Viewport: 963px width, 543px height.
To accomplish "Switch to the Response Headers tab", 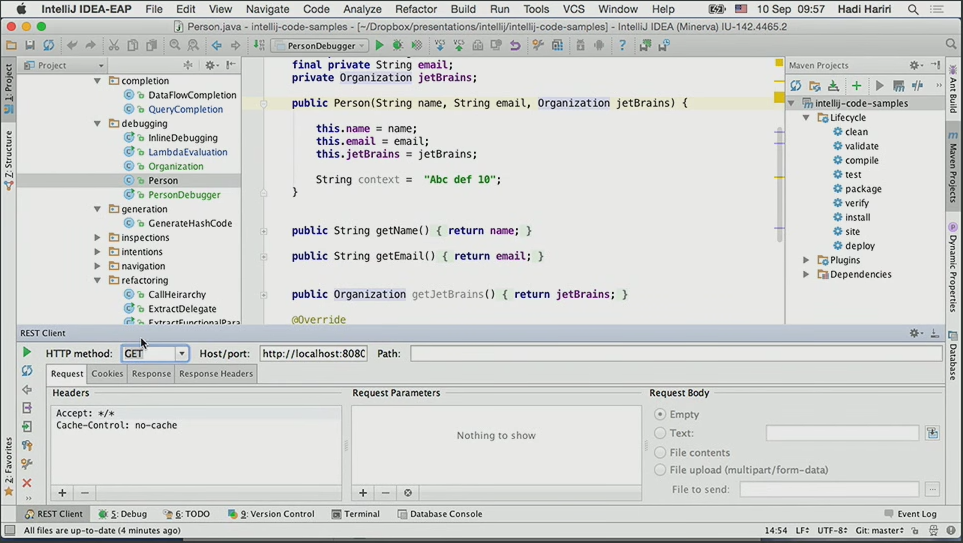I will tap(216, 373).
